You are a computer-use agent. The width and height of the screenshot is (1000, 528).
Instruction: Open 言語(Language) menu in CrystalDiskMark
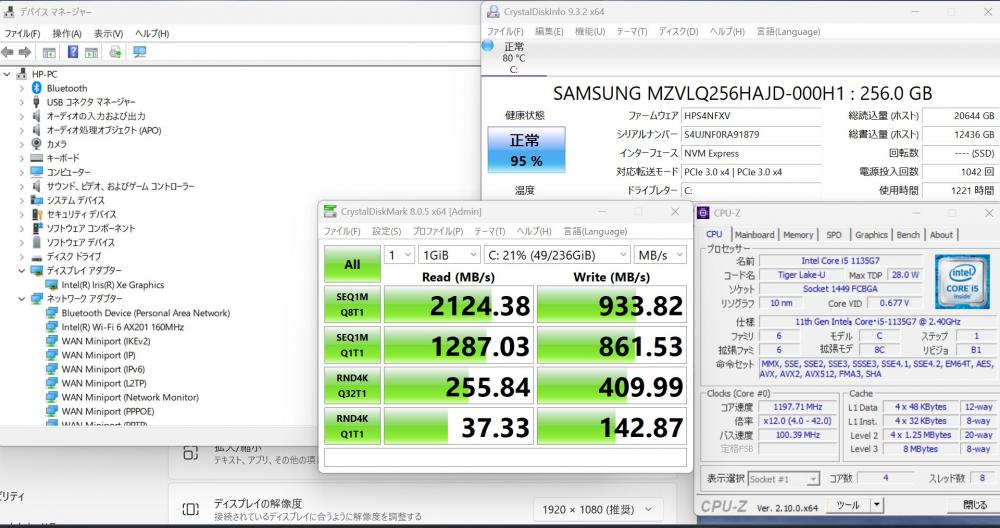[595, 231]
